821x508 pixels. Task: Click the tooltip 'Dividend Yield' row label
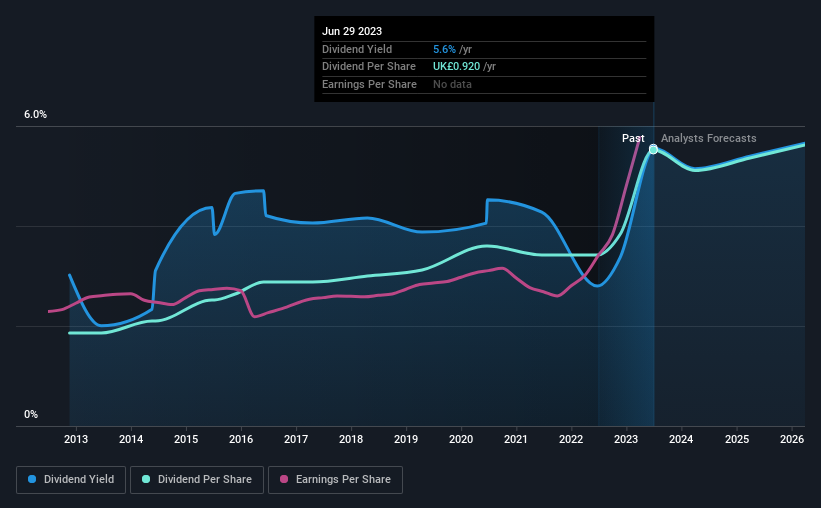[357, 49]
